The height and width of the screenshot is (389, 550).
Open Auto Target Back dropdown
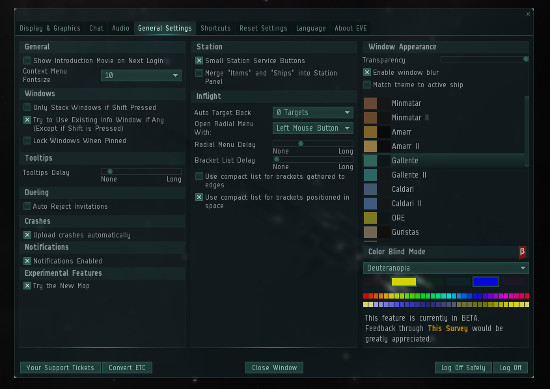pos(313,112)
